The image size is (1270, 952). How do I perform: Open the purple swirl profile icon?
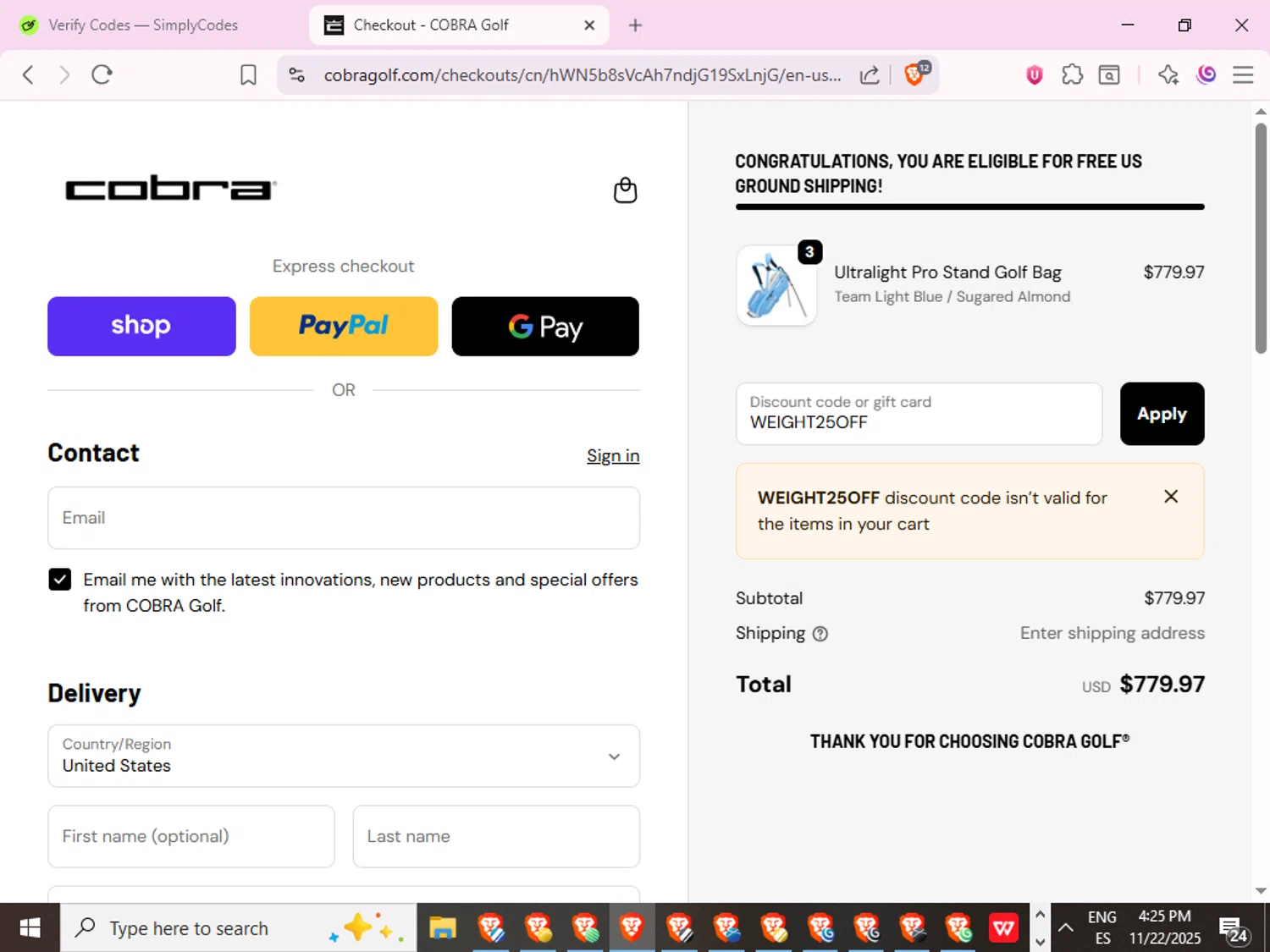(x=1206, y=74)
